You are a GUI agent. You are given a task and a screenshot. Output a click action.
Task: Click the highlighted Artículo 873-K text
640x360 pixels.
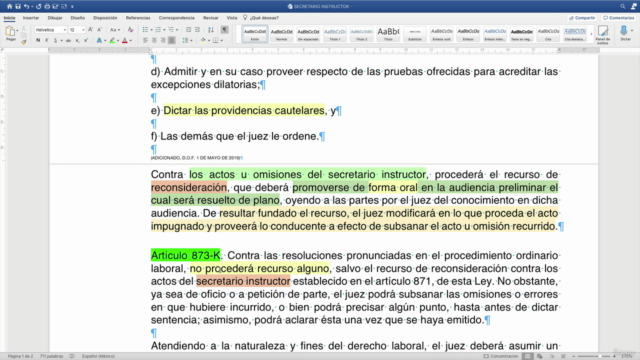coord(185,256)
